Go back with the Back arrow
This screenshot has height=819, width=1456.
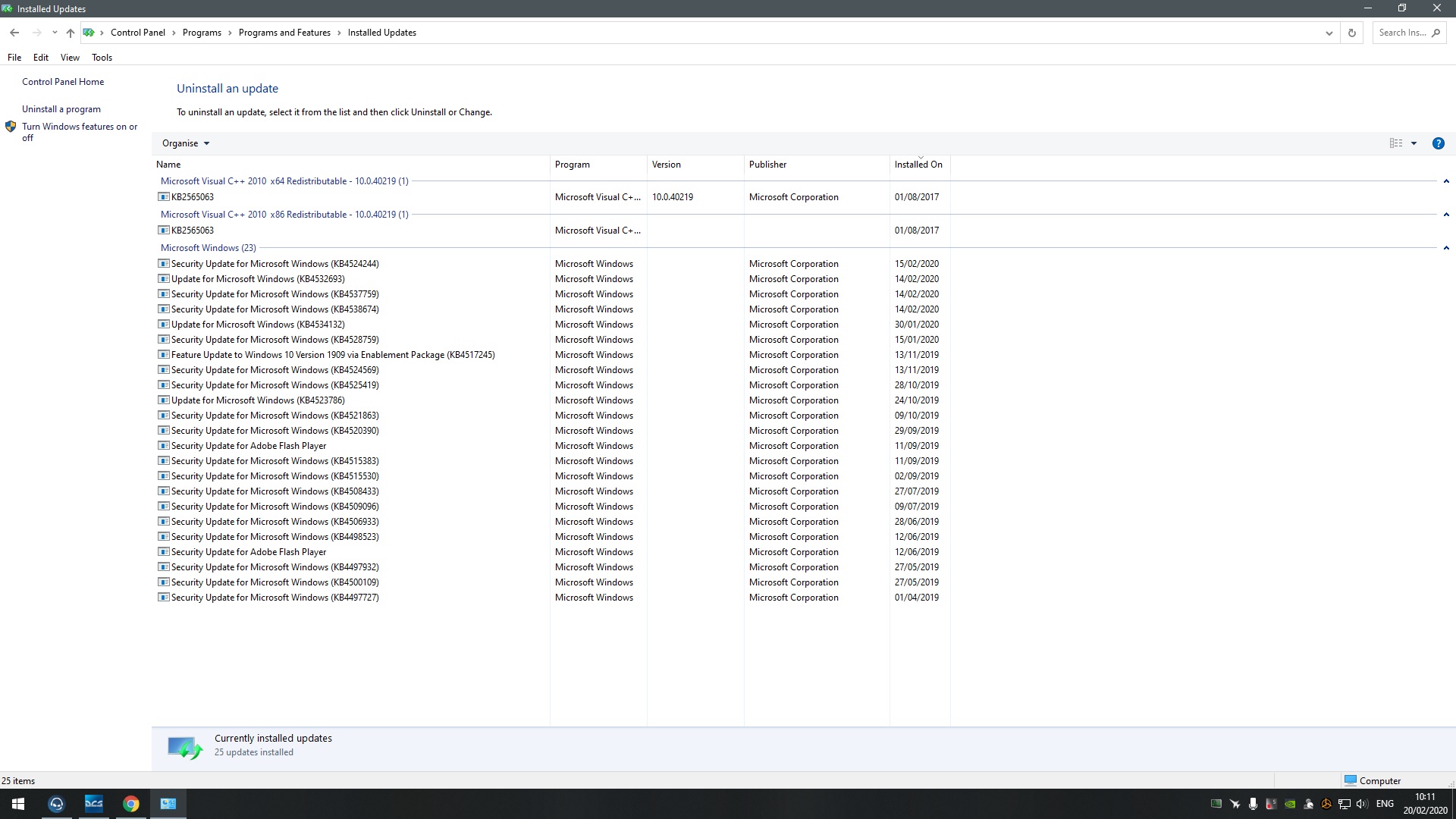coord(14,33)
